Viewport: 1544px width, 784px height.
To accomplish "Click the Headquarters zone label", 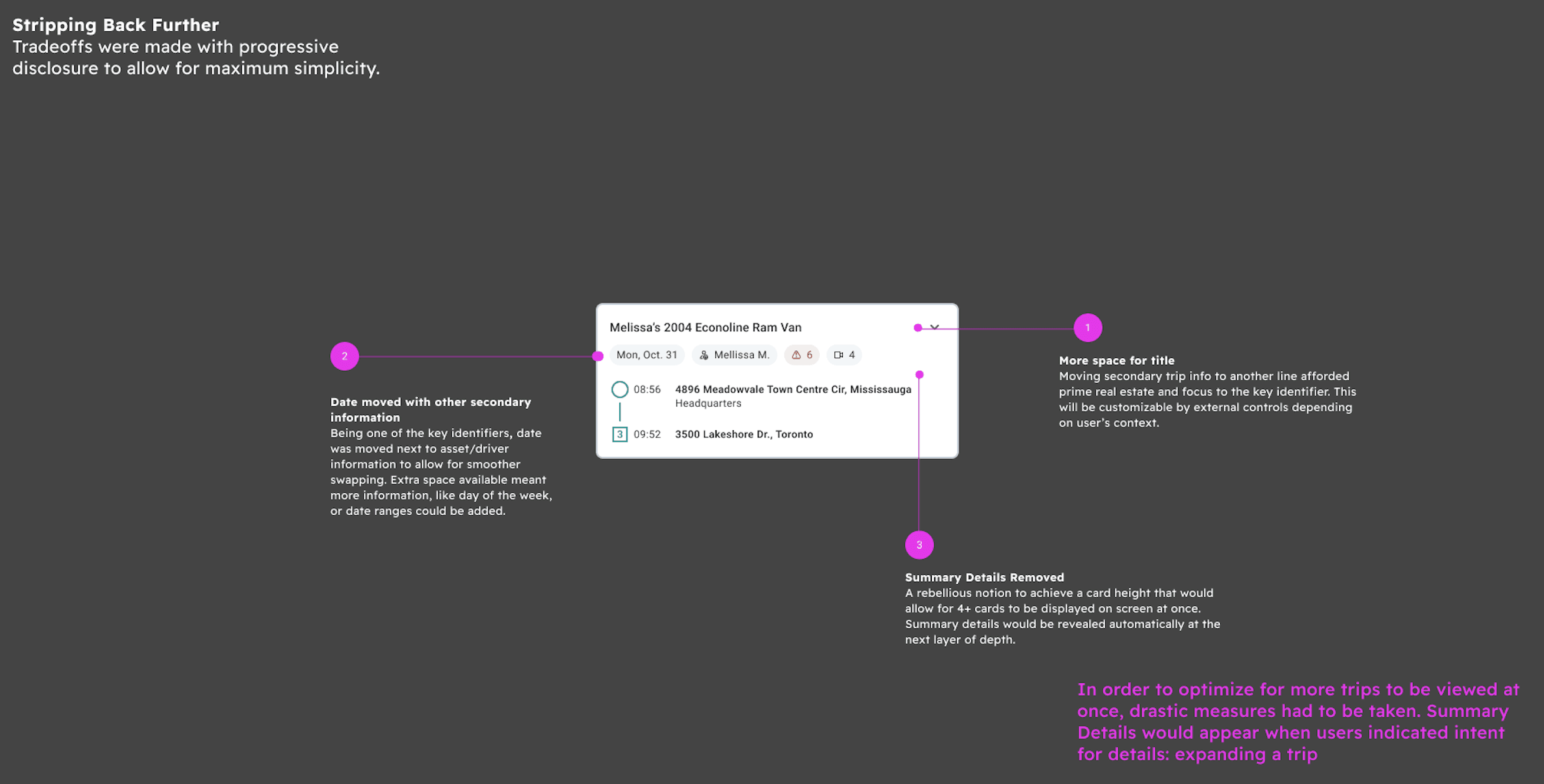I will point(708,404).
